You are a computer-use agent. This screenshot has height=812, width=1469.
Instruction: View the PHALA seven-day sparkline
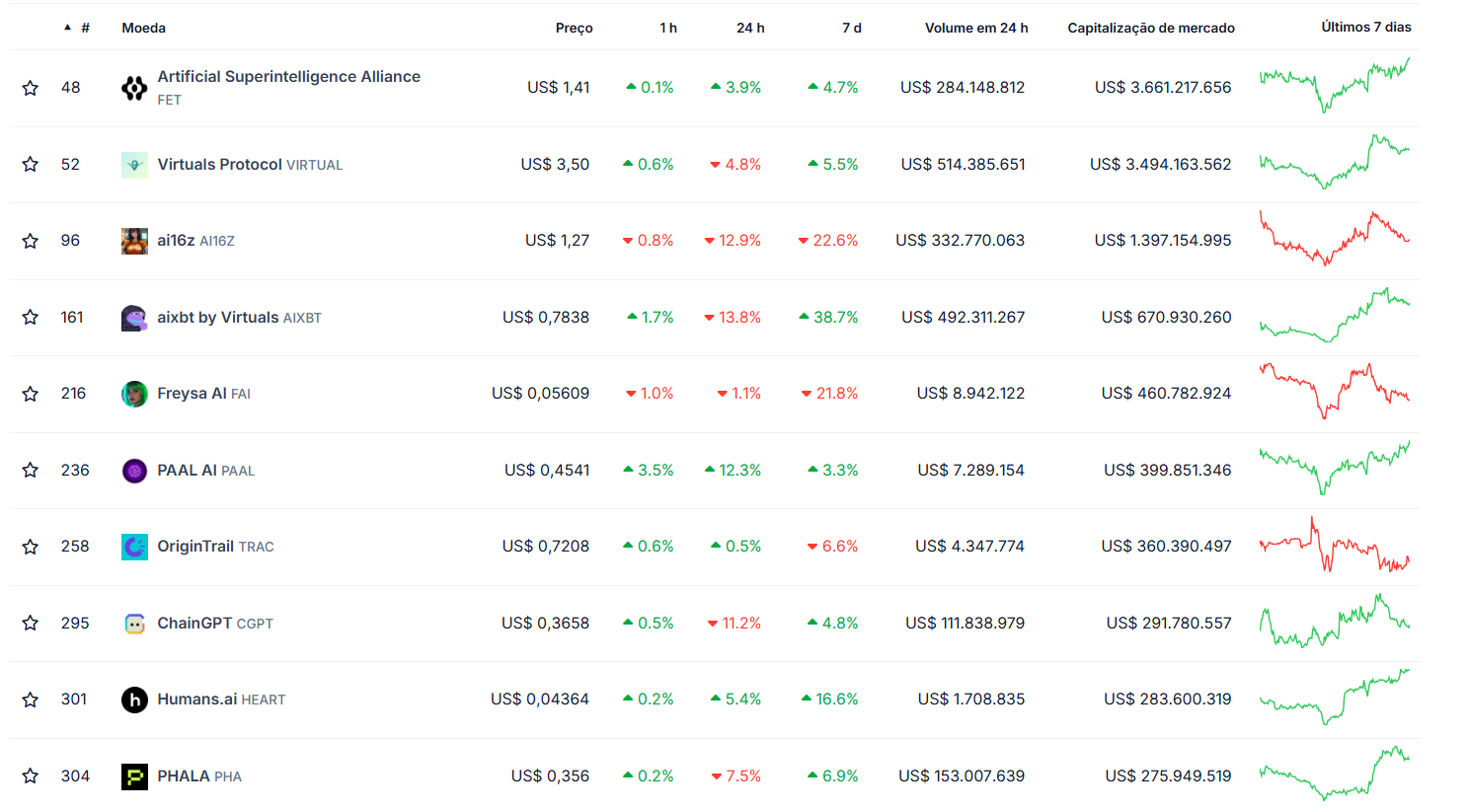(1335, 774)
